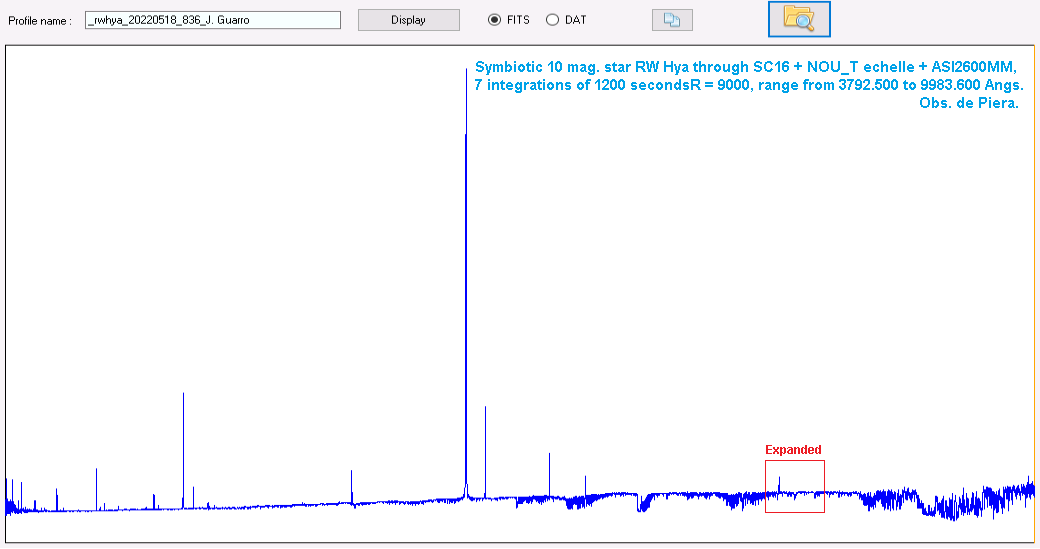Click the FITS label text

click(518, 20)
